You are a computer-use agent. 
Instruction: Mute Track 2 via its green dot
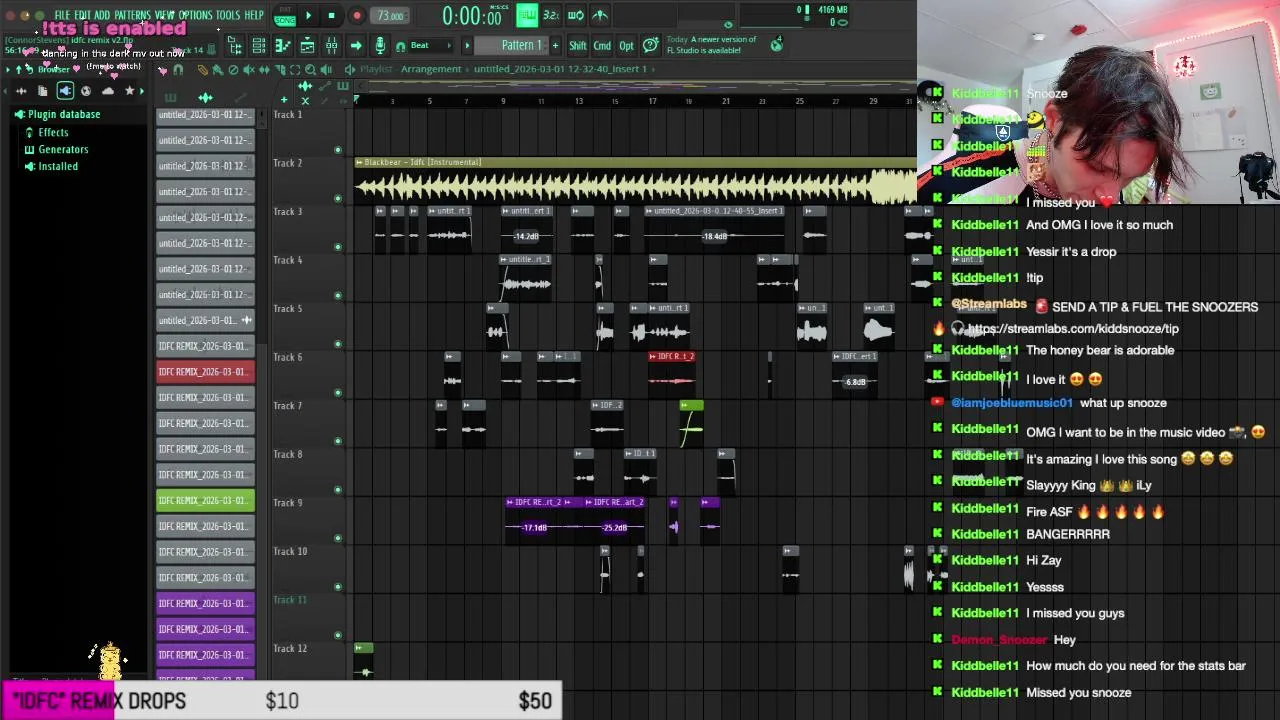tap(338, 197)
